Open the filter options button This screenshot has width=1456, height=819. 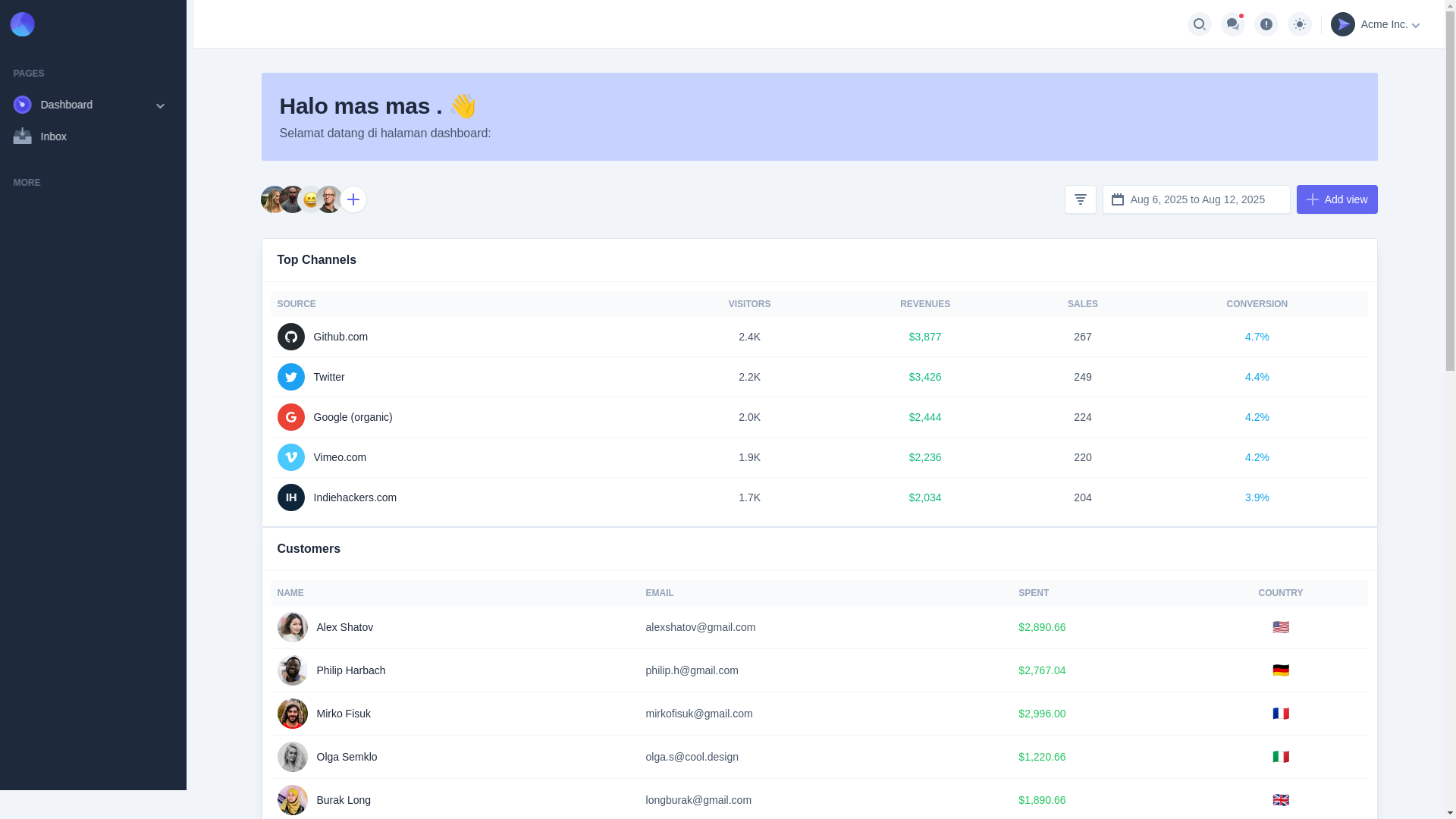[x=1080, y=199]
